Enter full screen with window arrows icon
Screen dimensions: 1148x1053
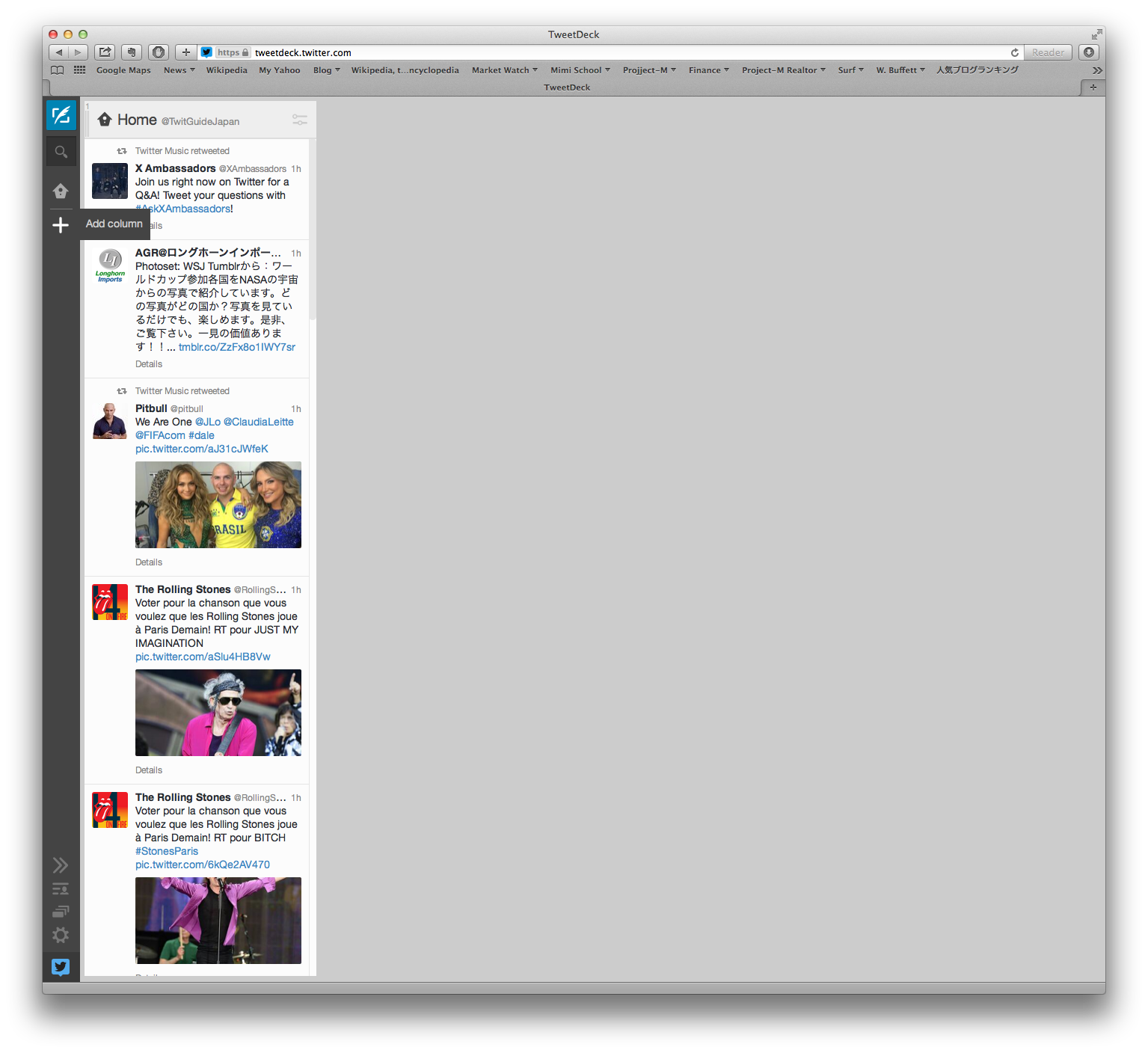click(x=1096, y=34)
